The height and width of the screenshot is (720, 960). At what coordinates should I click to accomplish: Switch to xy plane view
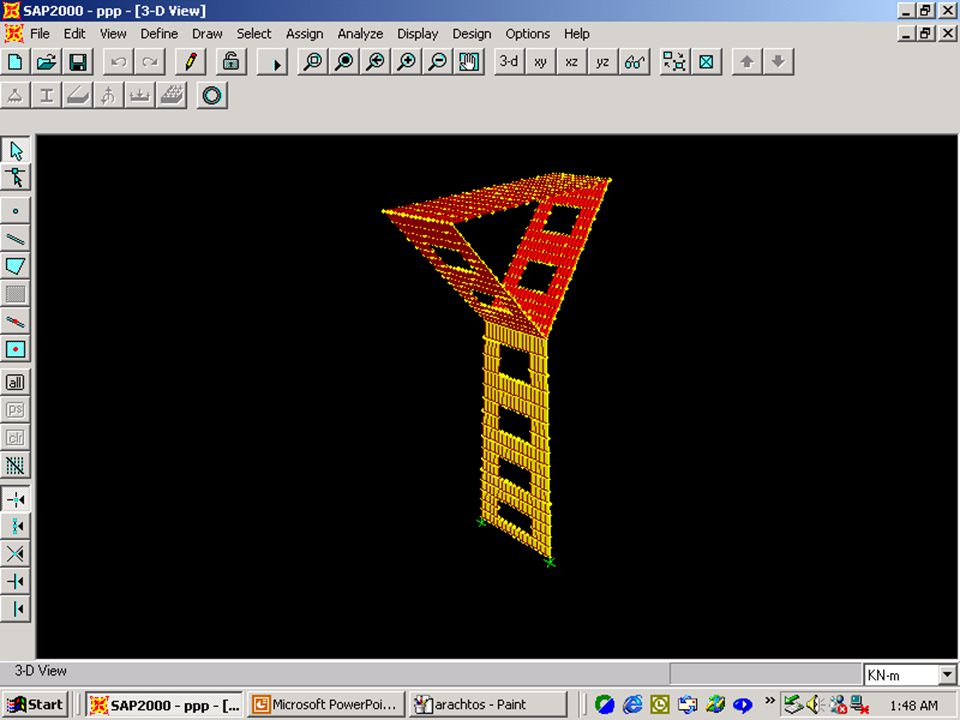pyautogui.click(x=540, y=62)
